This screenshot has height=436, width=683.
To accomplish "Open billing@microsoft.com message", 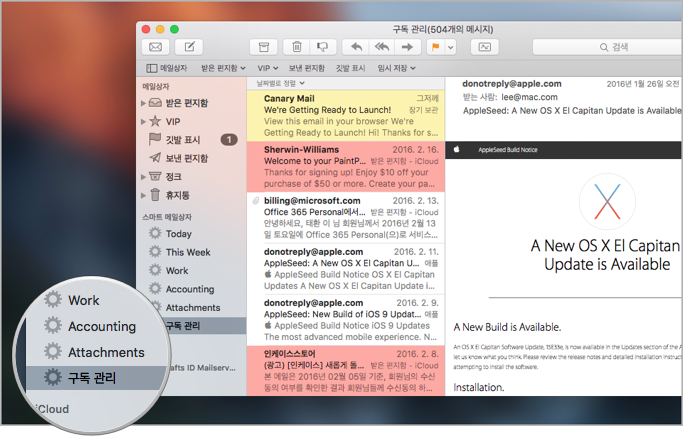I will click(346, 217).
